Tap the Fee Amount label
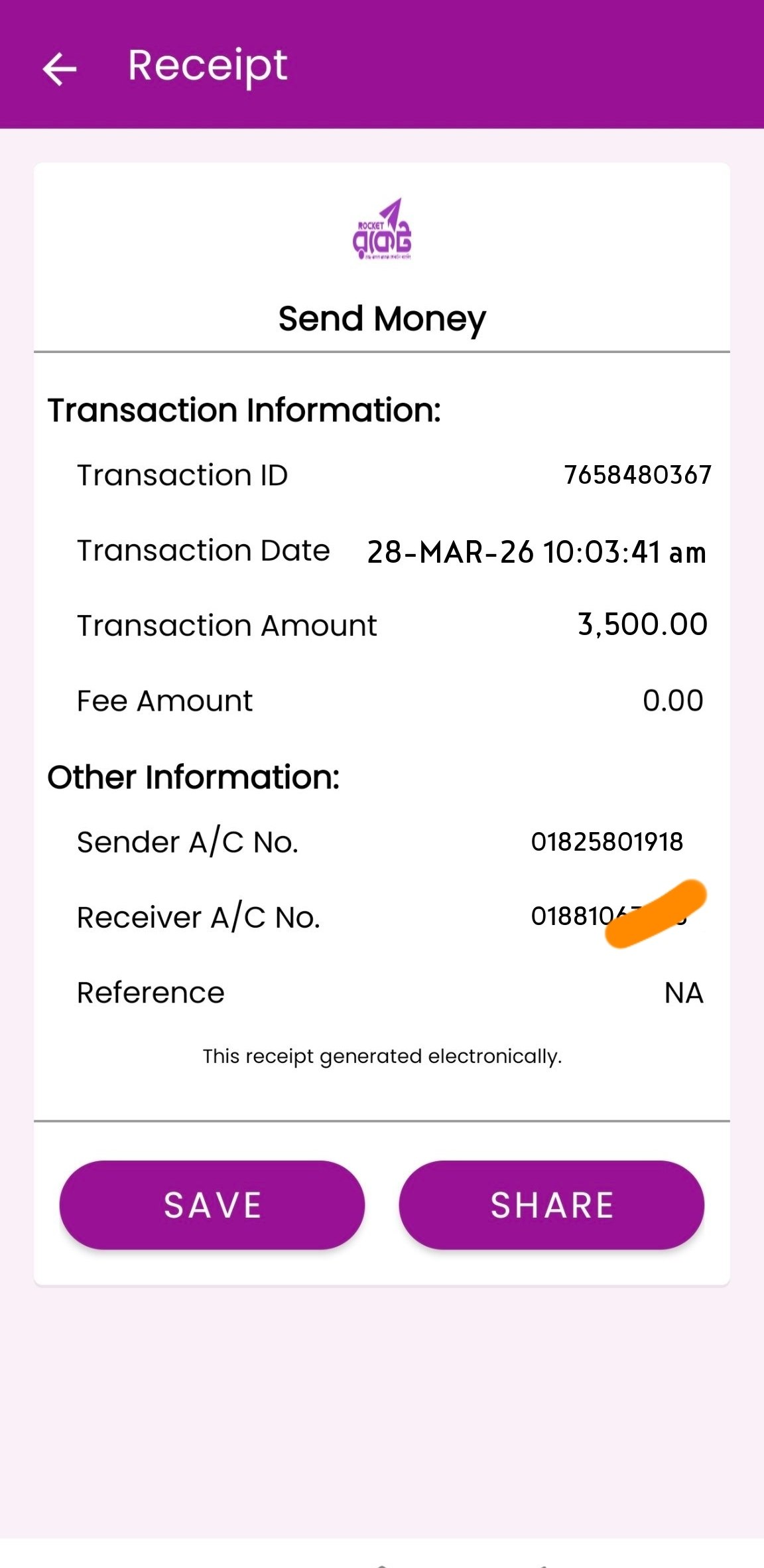 point(164,701)
